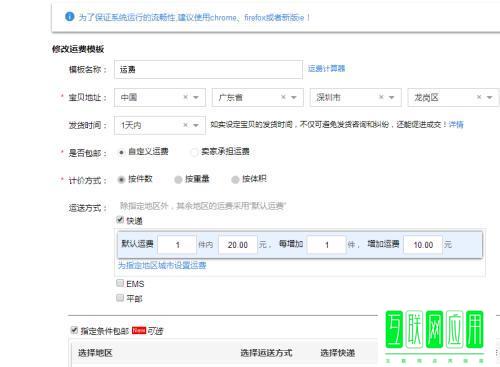Clear the 龙岗区 district selection x icon
This screenshot has width=500, height=367.
(x=479, y=97)
